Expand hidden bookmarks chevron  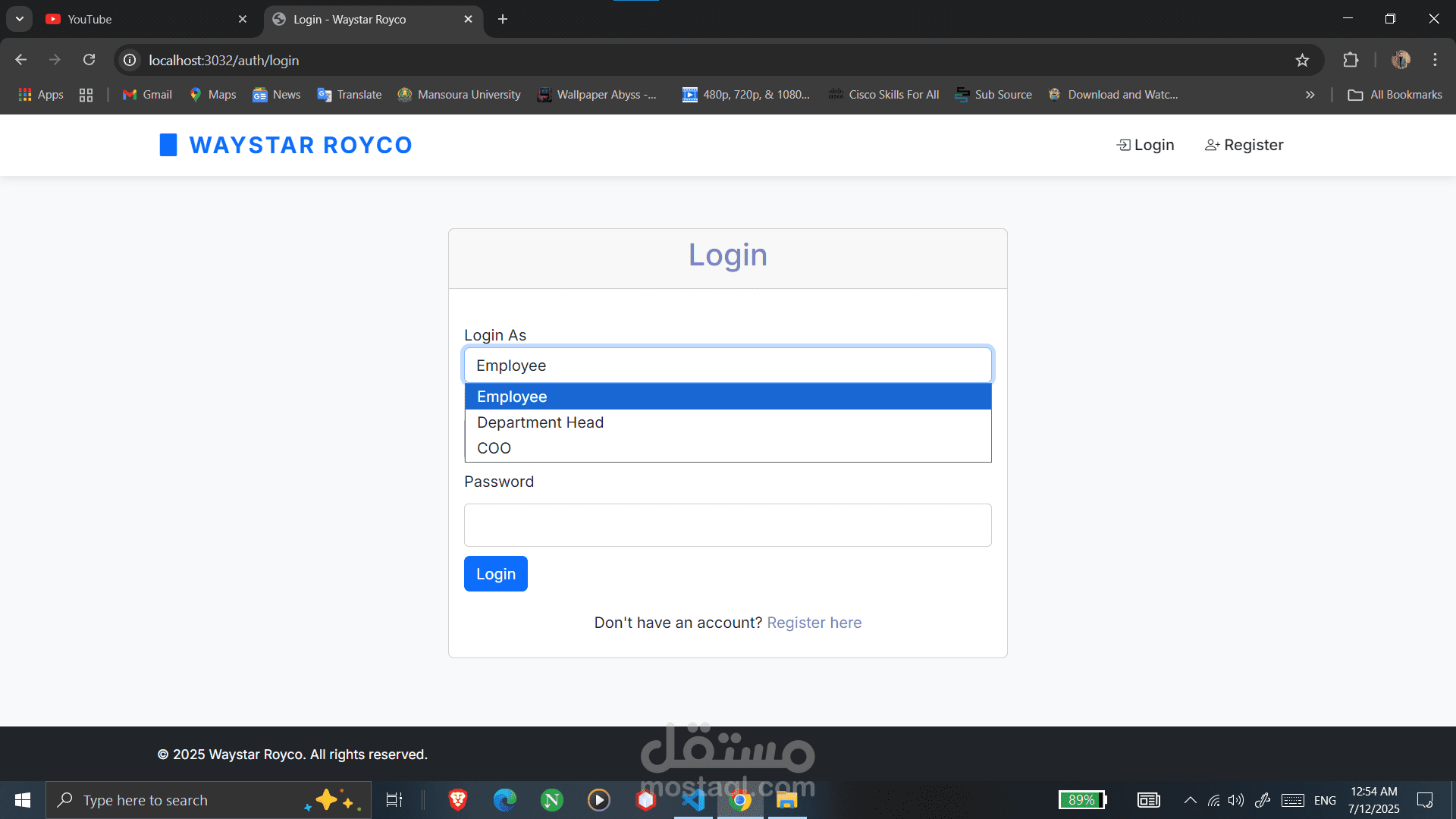(1310, 95)
